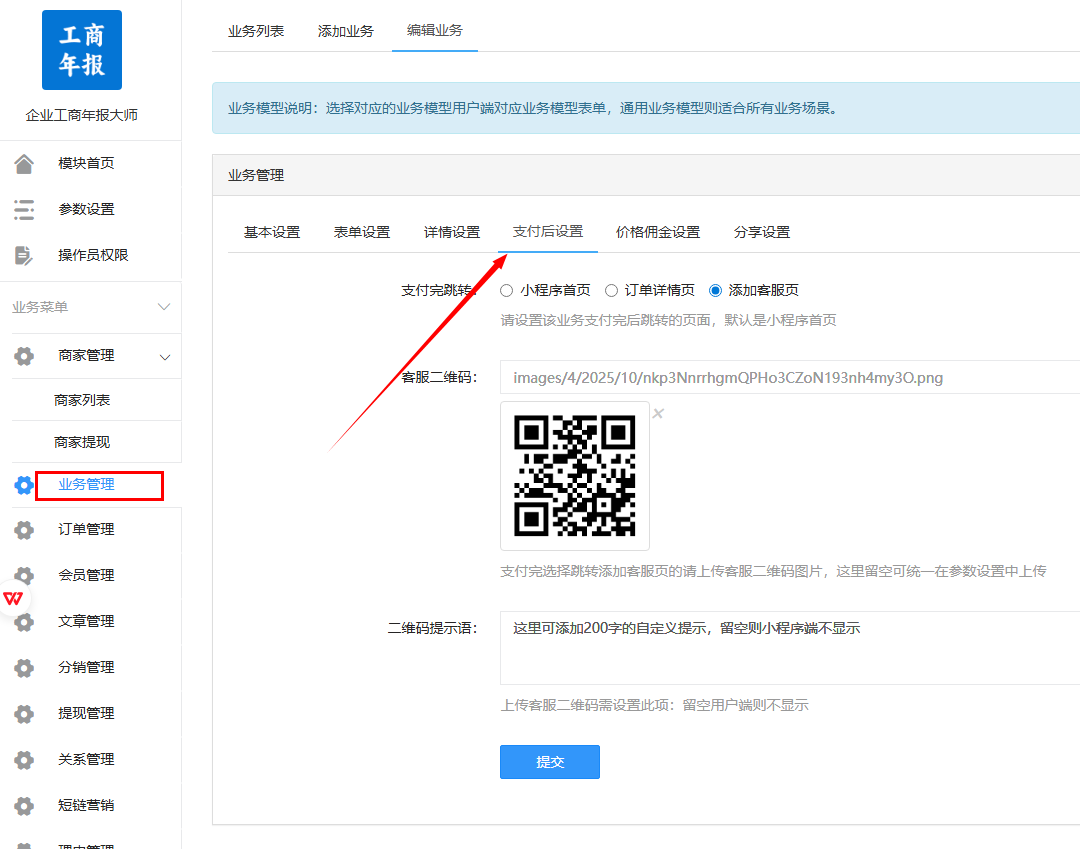Open 模块首页 via home icon
The image size is (1080, 849).
(x=24, y=163)
